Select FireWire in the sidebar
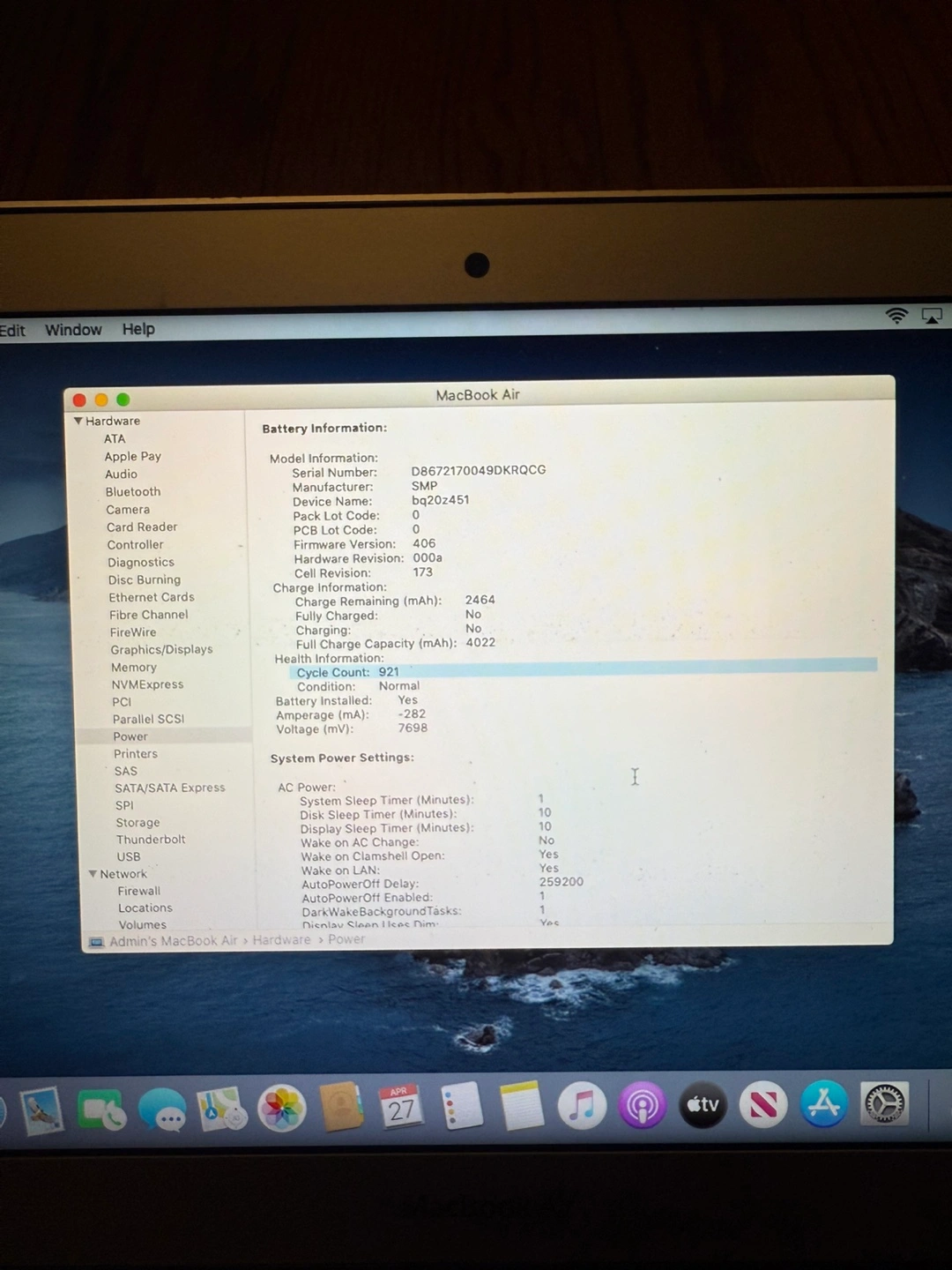Viewport: 952px width, 1270px height. coord(133,632)
